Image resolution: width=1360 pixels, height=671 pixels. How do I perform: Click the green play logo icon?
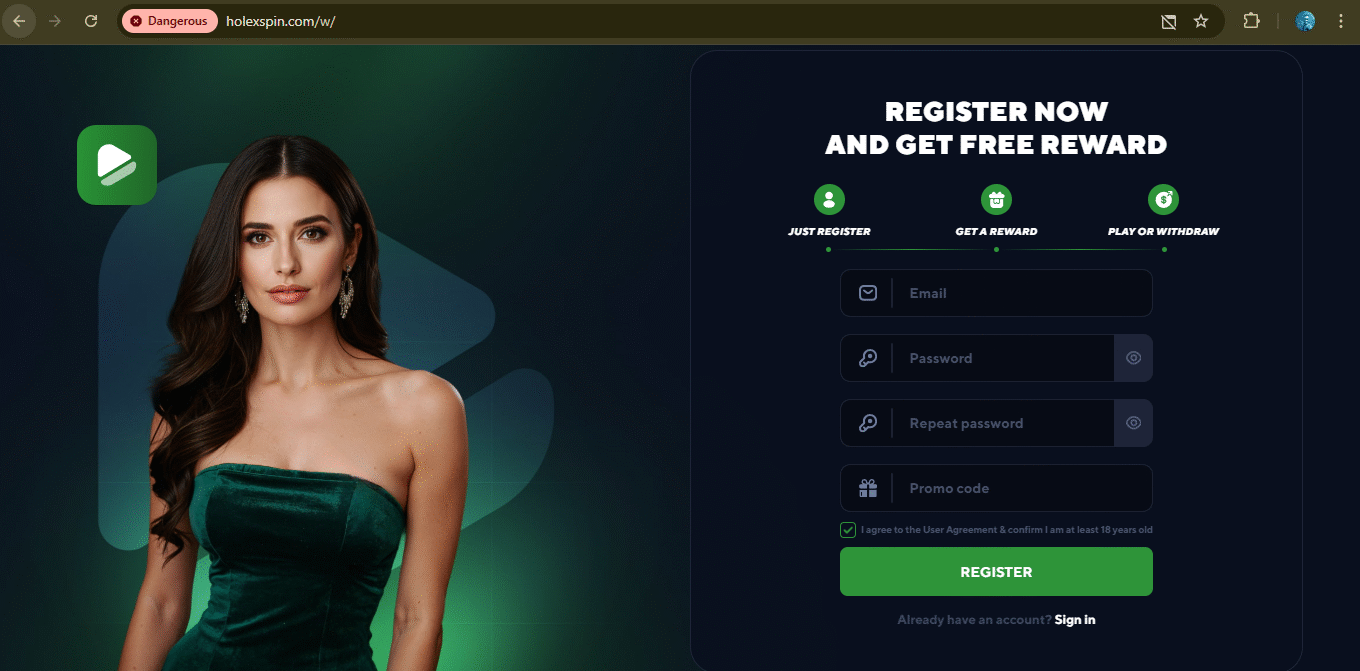[x=117, y=165]
